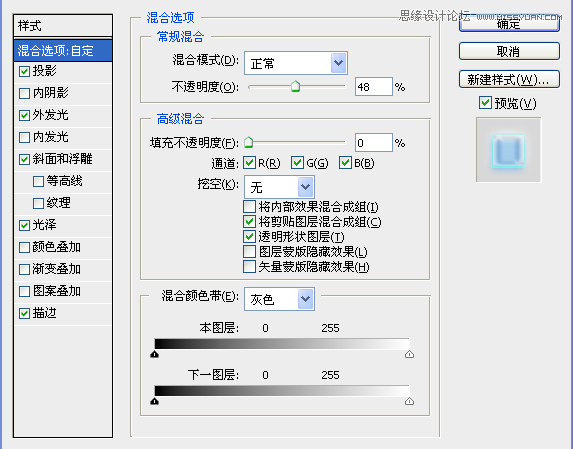Enable the 纹理 checkbox
This screenshot has height=449, width=573.
click(x=38, y=203)
